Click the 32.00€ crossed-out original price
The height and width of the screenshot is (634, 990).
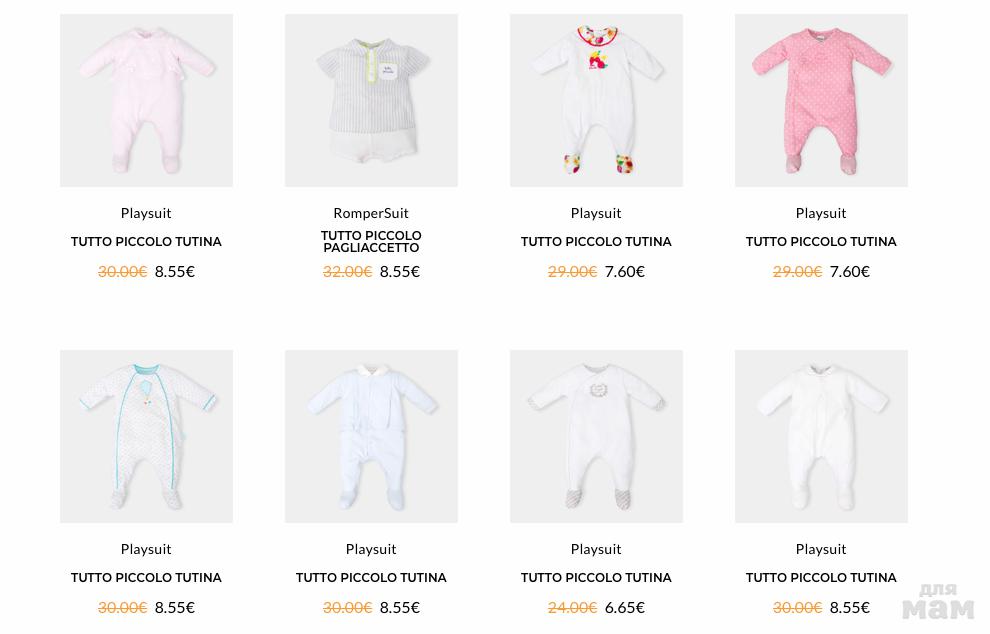347,271
